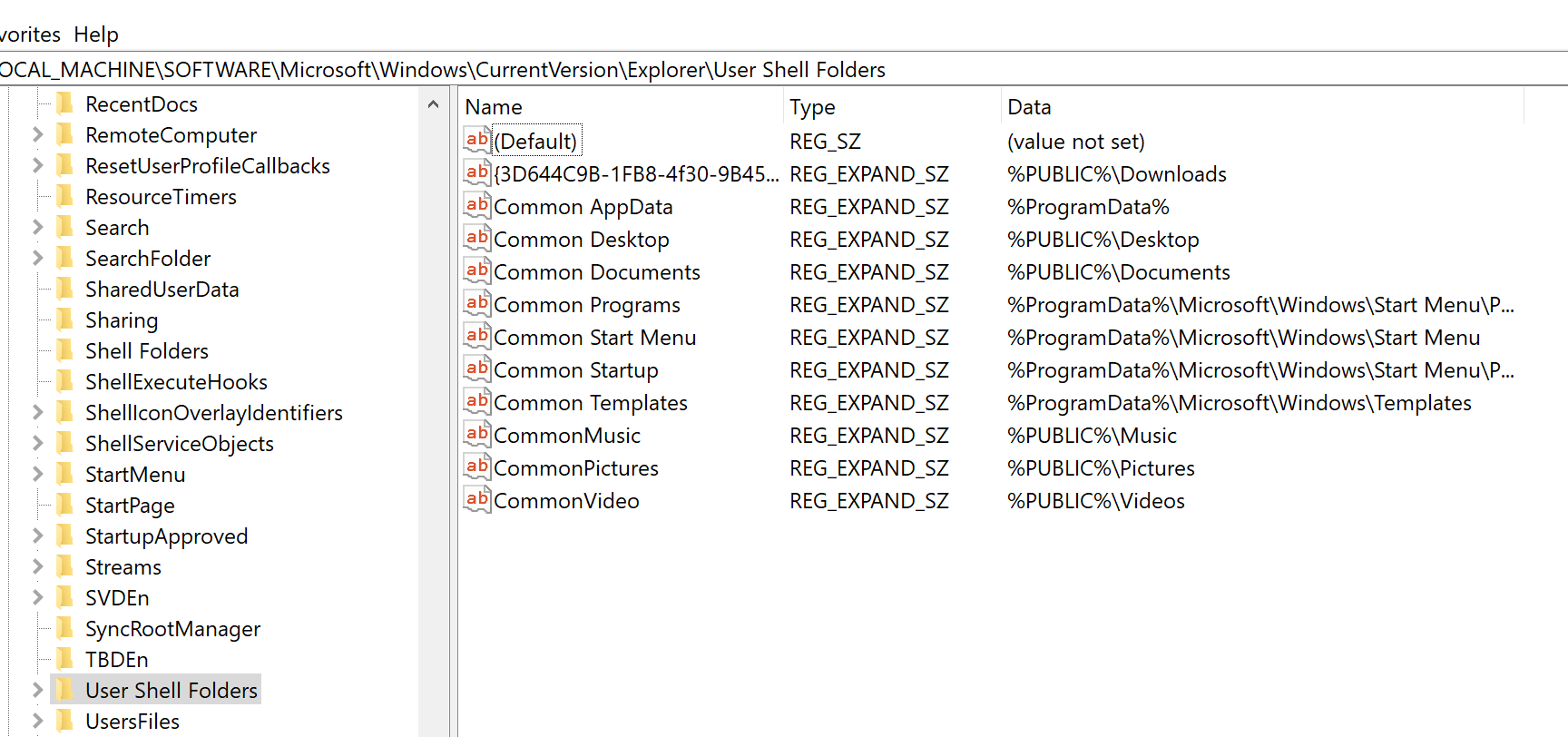Expand the SVDEn key
This screenshot has height=737, width=1568.
37,597
